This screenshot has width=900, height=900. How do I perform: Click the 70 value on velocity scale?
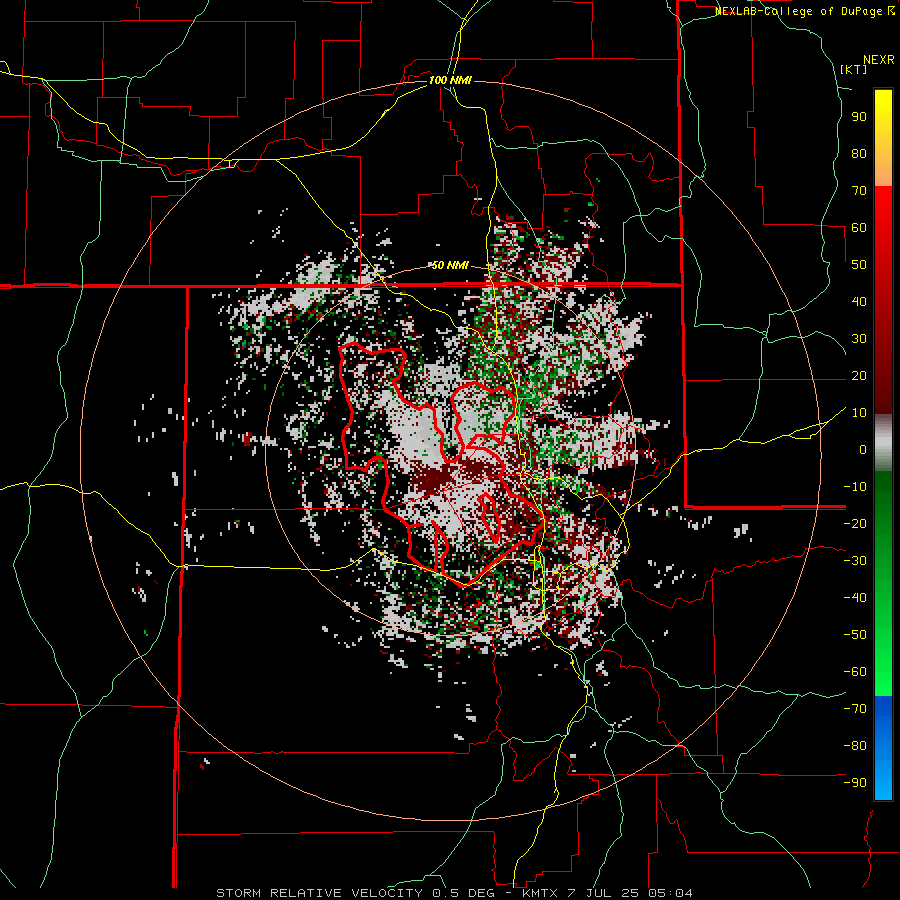pyautogui.click(x=859, y=191)
